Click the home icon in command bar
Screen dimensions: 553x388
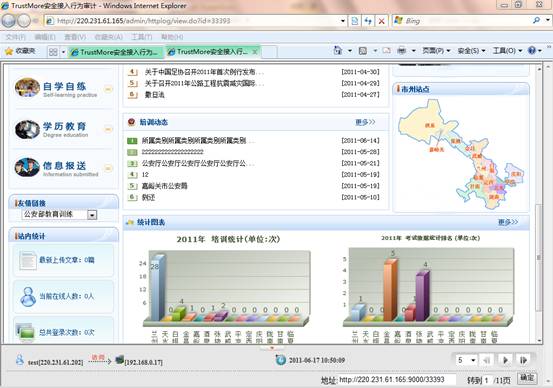click(x=338, y=51)
